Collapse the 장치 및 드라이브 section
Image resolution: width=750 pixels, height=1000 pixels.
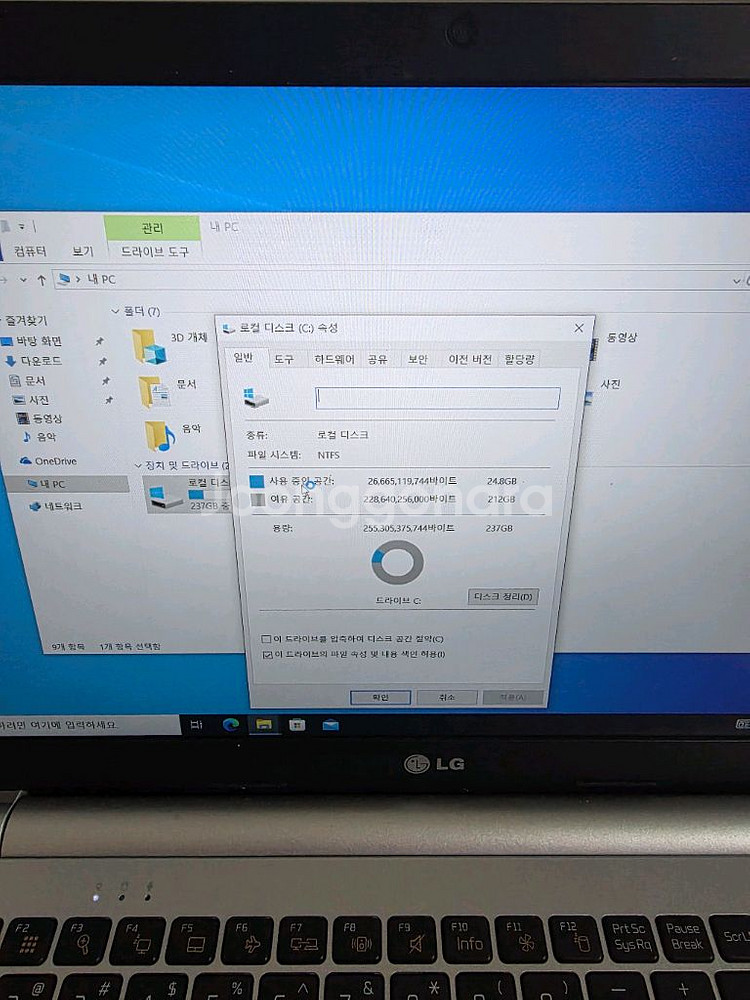138,466
